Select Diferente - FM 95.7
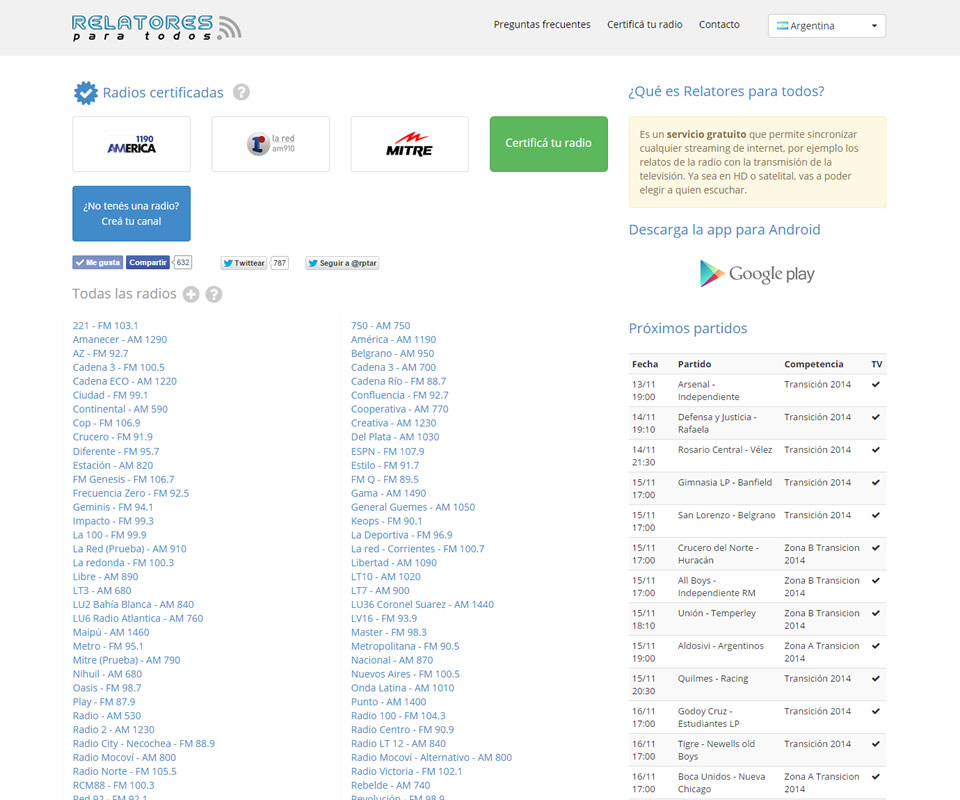The width and height of the screenshot is (960, 800). tap(116, 451)
